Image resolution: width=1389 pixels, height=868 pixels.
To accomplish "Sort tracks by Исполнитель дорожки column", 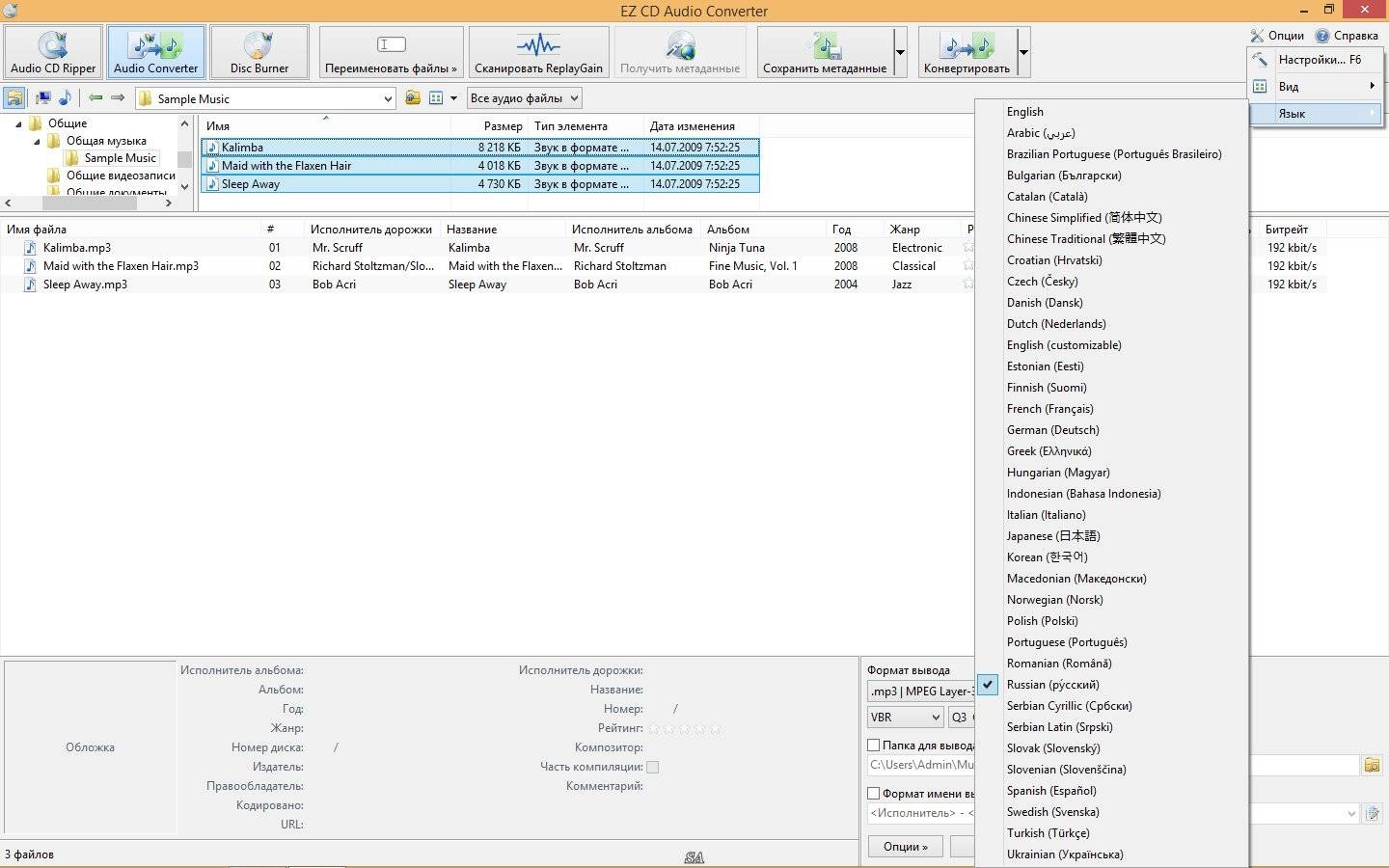I will [371, 230].
